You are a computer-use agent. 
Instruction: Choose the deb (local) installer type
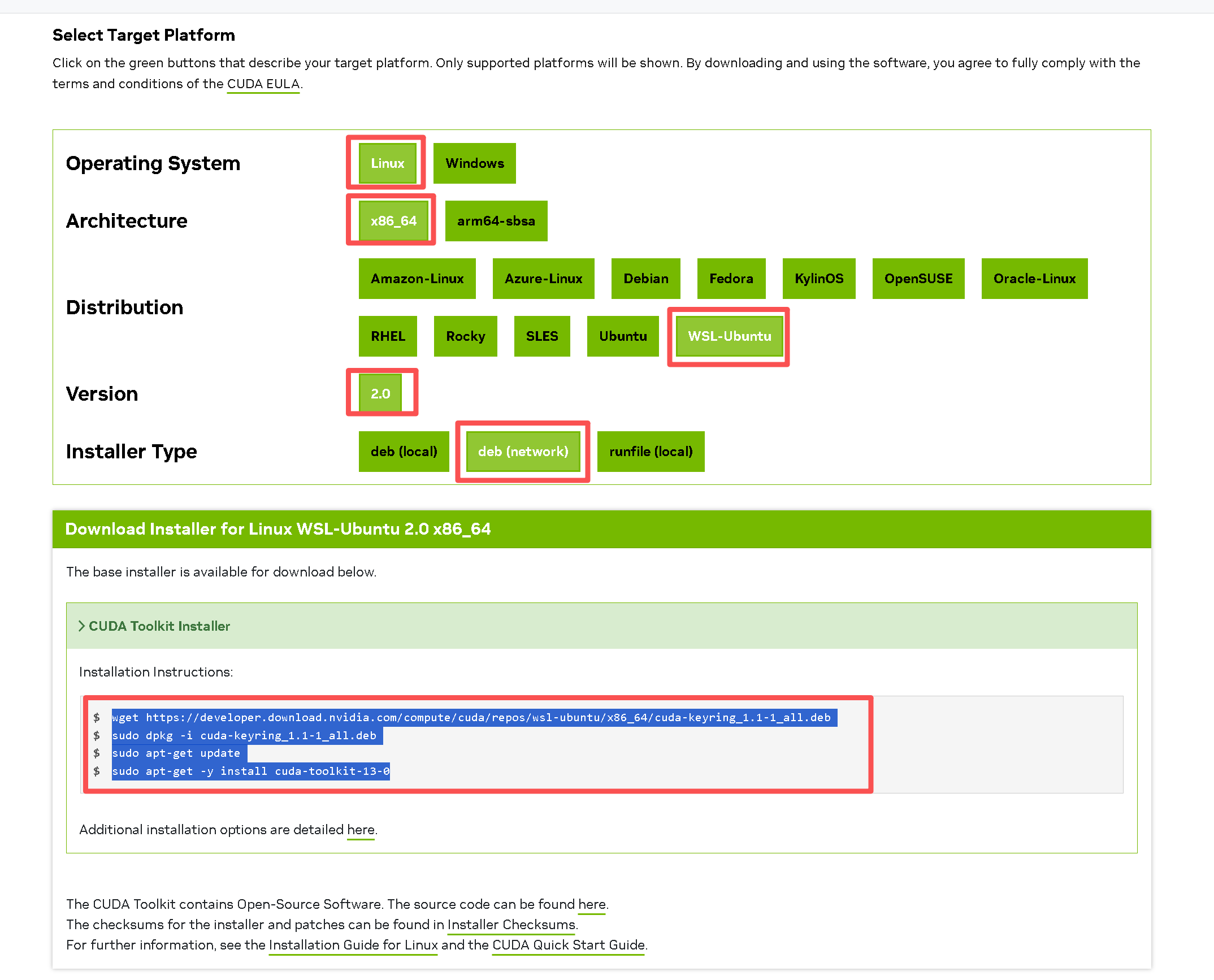(404, 452)
